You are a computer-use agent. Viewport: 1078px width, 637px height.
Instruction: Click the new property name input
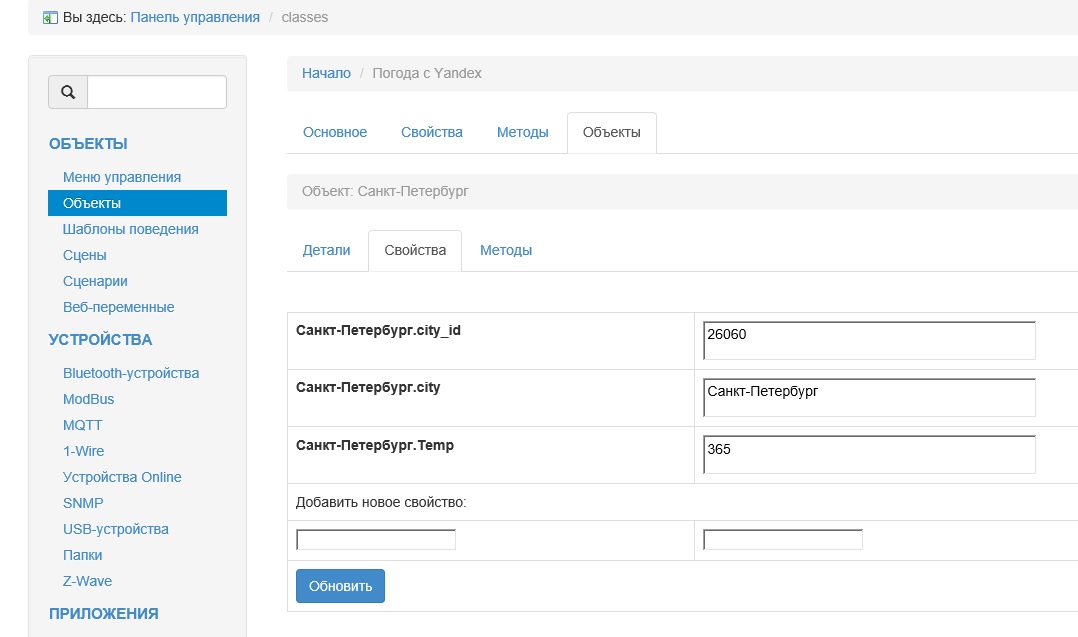point(376,540)
